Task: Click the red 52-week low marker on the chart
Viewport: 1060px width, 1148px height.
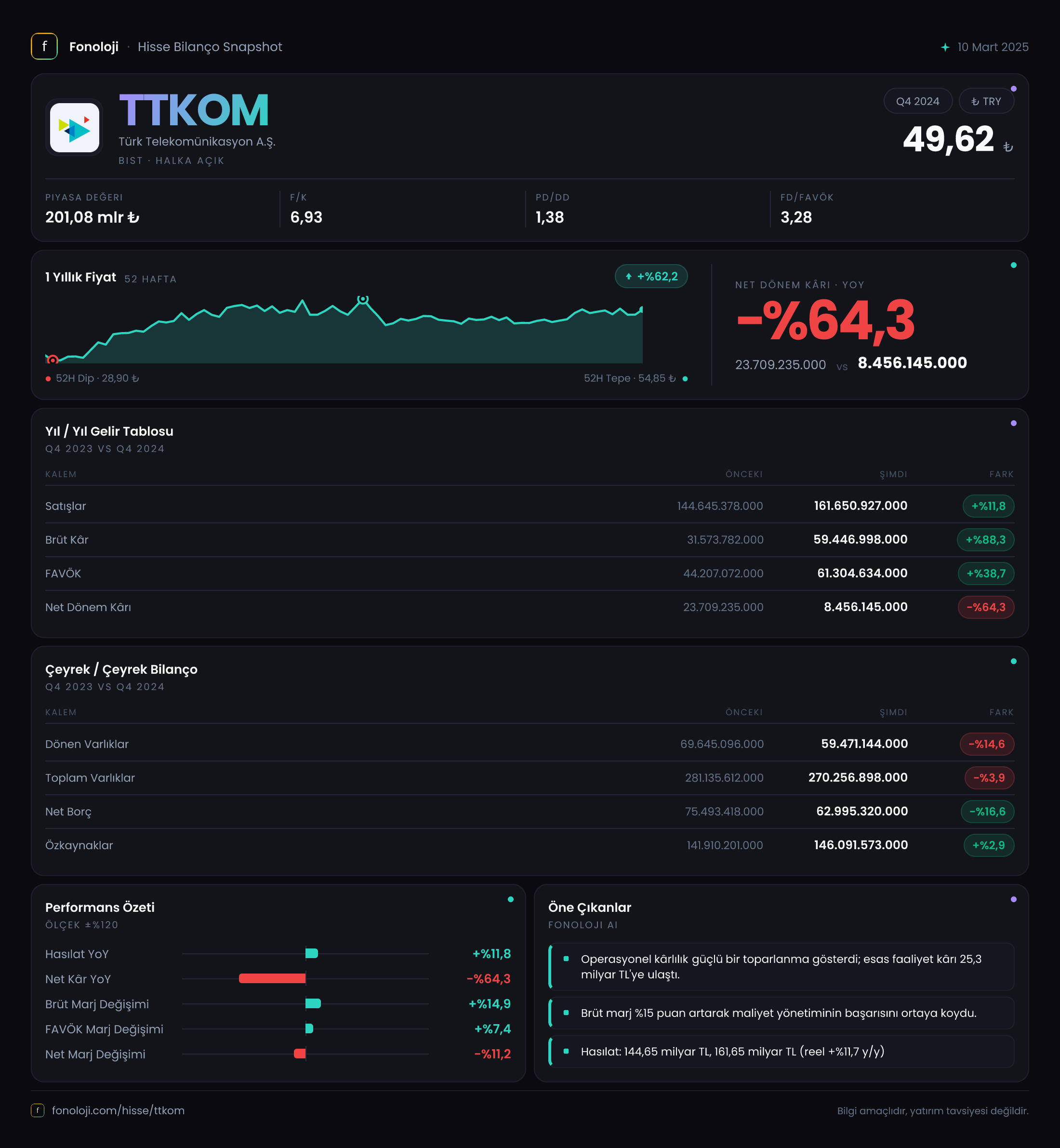Action: click(53, 360)
